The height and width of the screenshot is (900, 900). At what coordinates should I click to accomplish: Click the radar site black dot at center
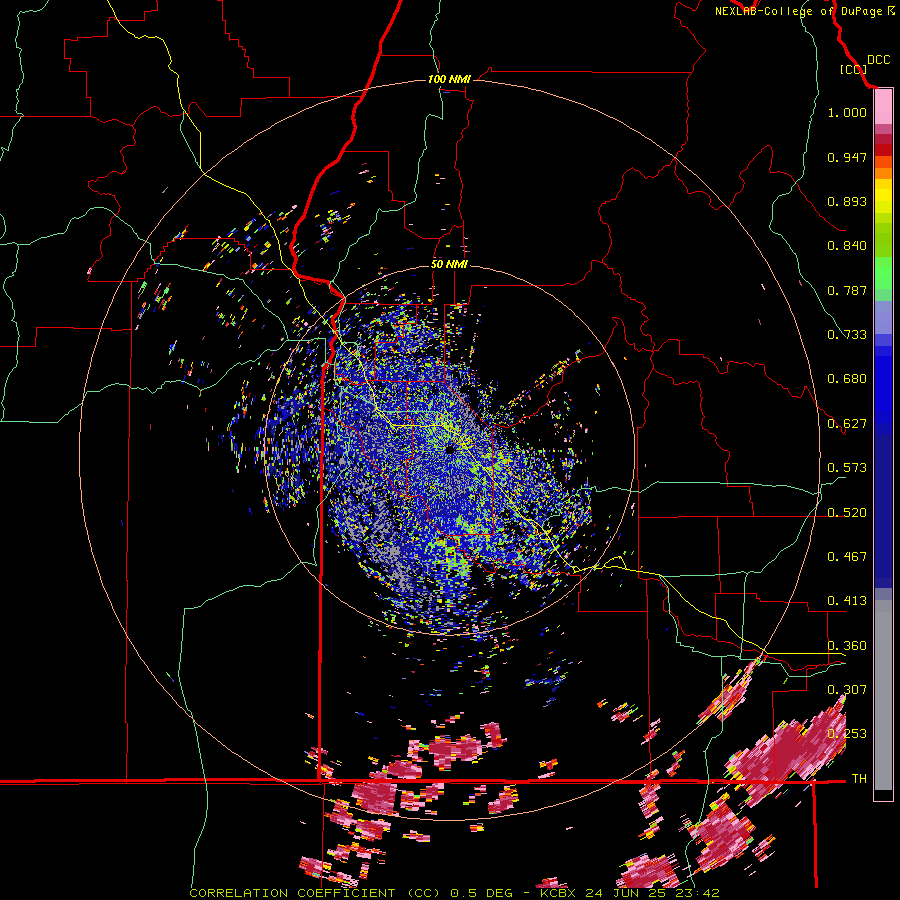451,449
